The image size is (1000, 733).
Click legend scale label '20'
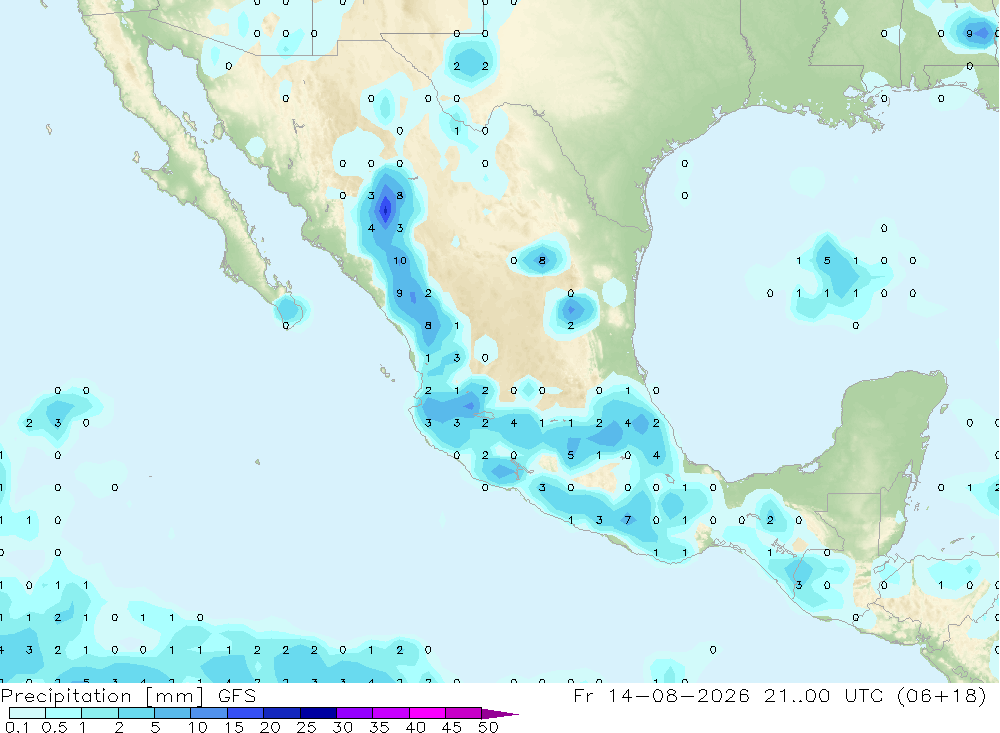click(x=270, y=727)
